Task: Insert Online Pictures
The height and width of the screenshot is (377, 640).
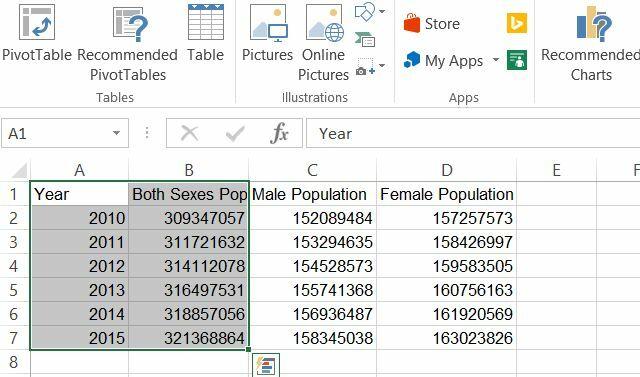Action: 324,43
